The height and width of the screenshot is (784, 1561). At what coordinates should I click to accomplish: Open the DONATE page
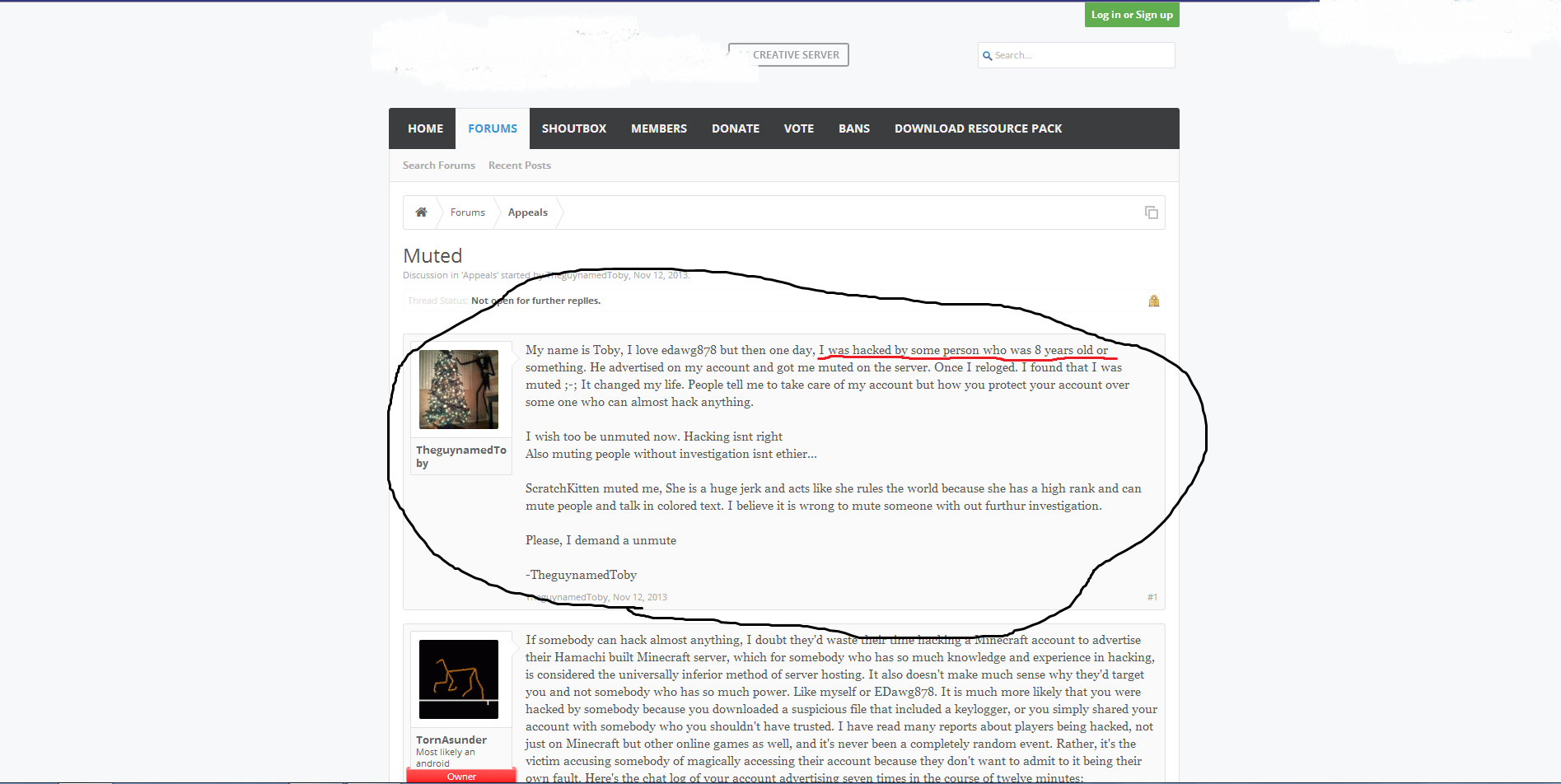pos(736,128)
